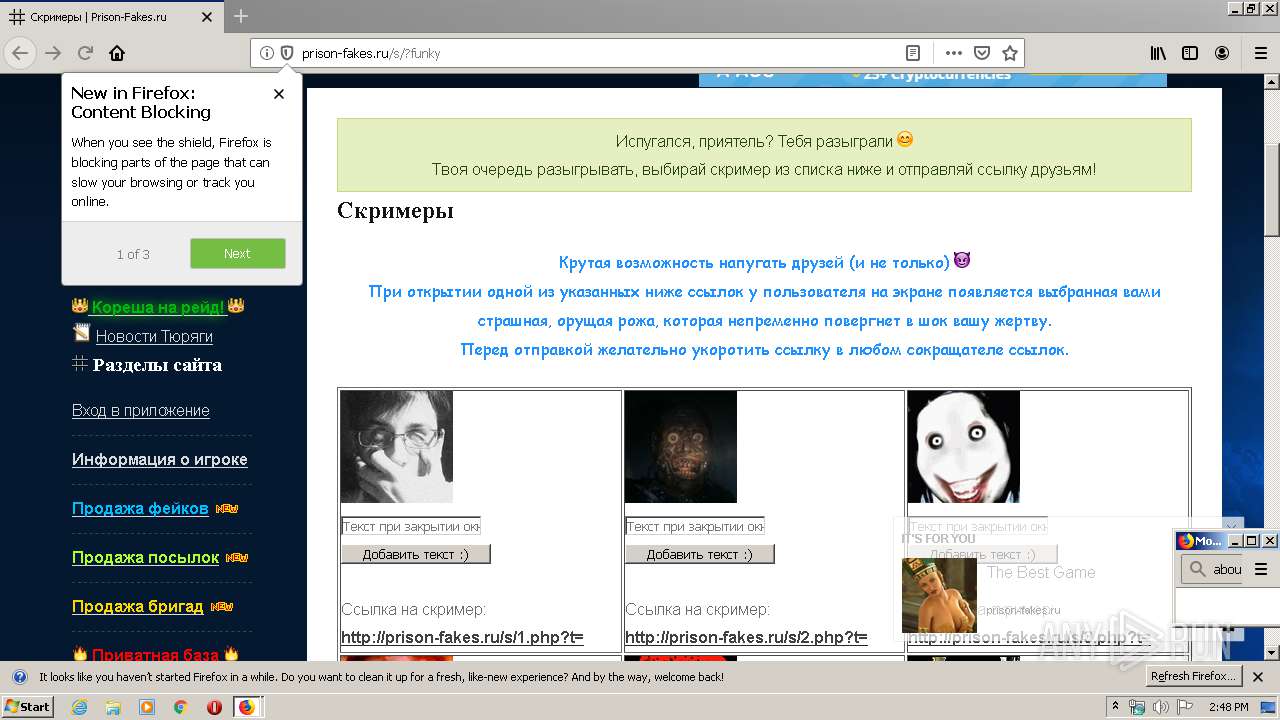The height and width of the screenshot is (720, 1280).
Task: Show hidden tray icons arrow
Action: (1116, 707)
